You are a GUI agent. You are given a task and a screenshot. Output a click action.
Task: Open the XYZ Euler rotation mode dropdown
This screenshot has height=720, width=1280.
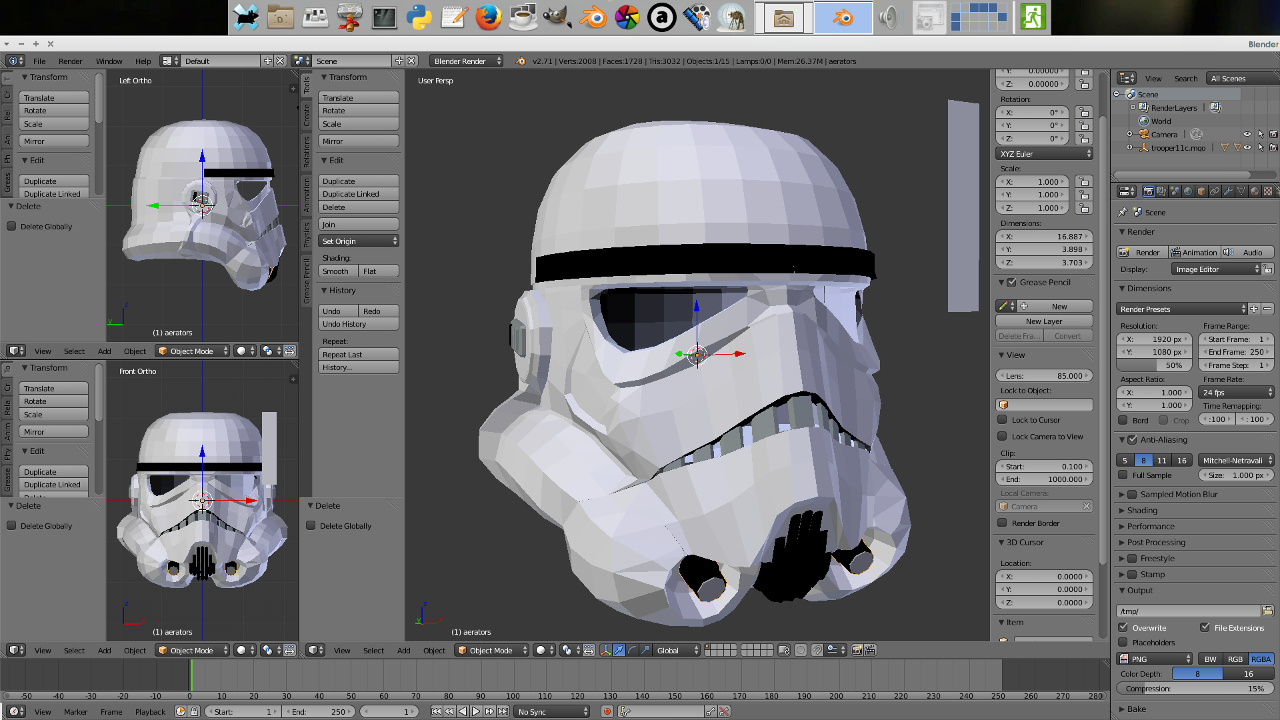pos(1045,154)
